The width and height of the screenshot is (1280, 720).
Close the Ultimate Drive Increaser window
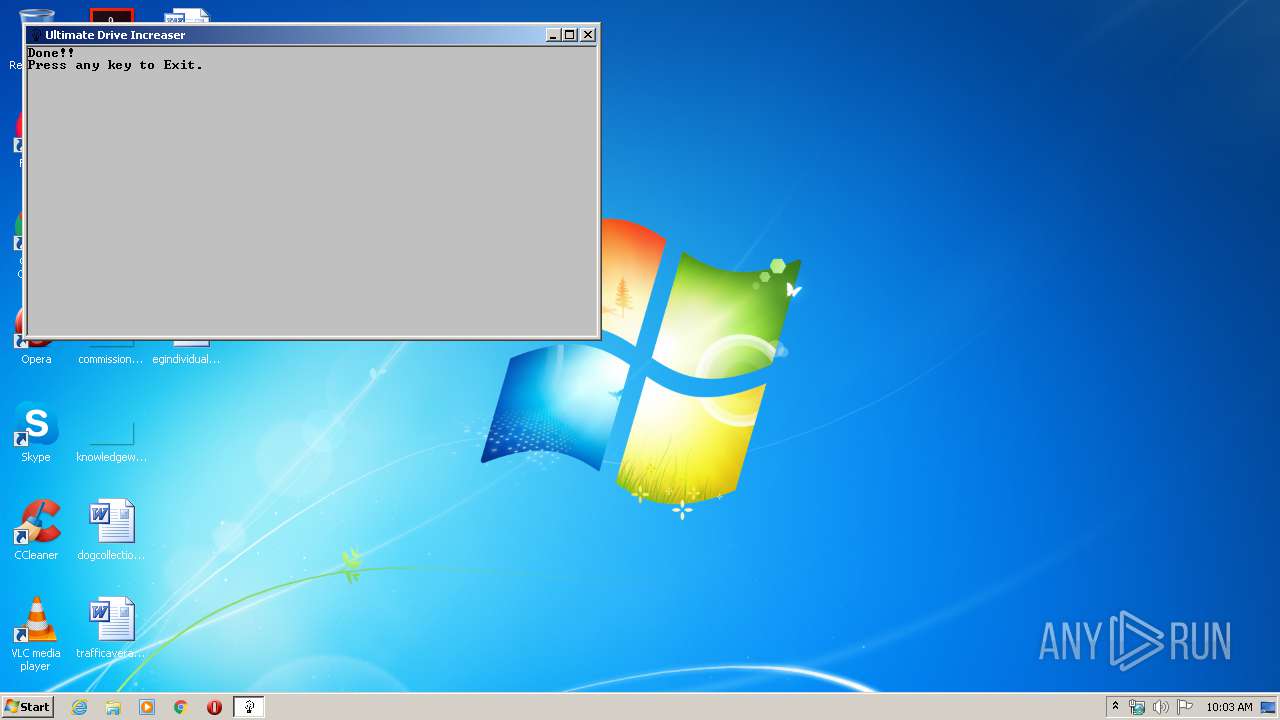588,35
